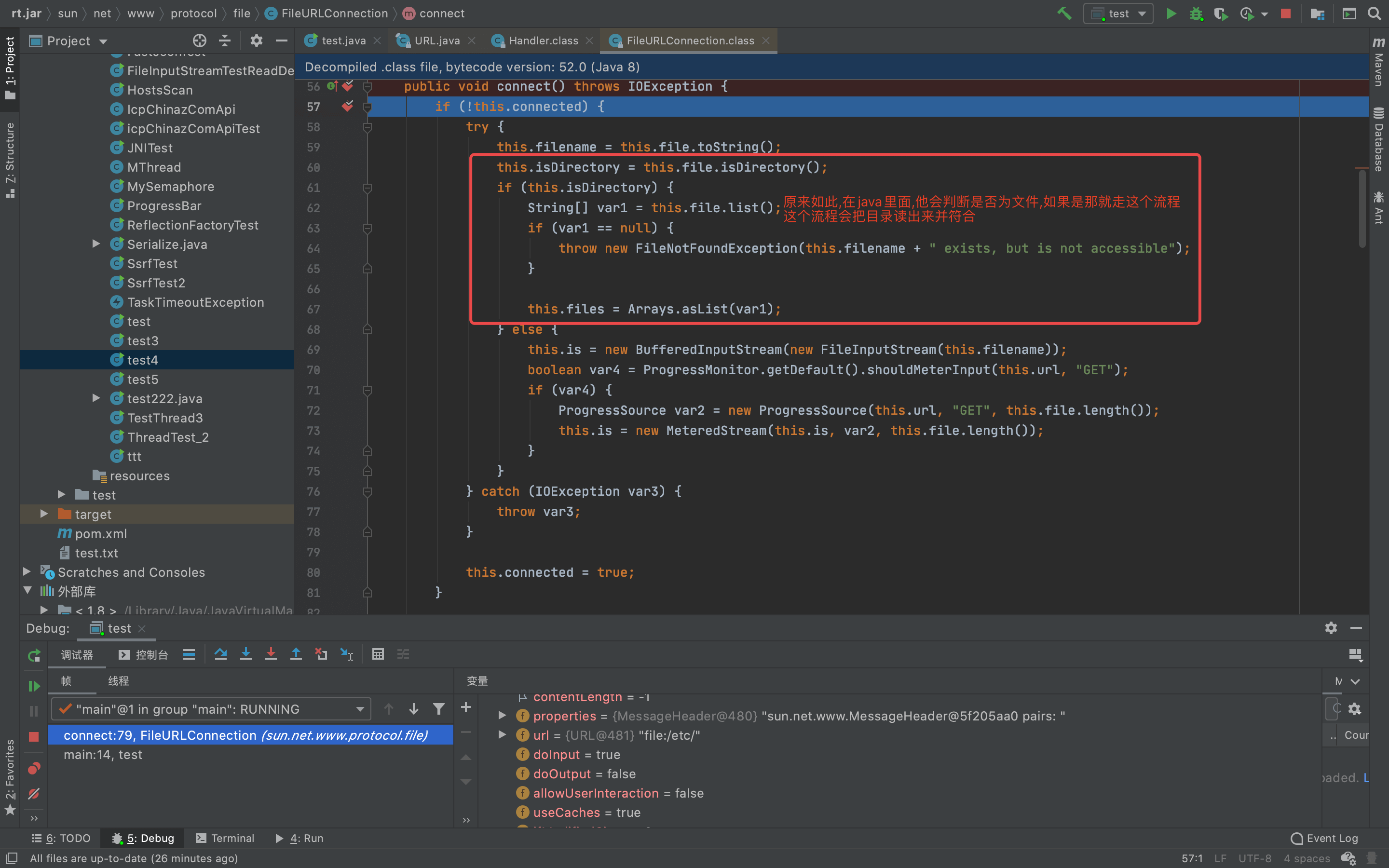The height and width of the screenshot is (868, 1389).
Task: Open Debug panel settings gear
Action: 1331,628
